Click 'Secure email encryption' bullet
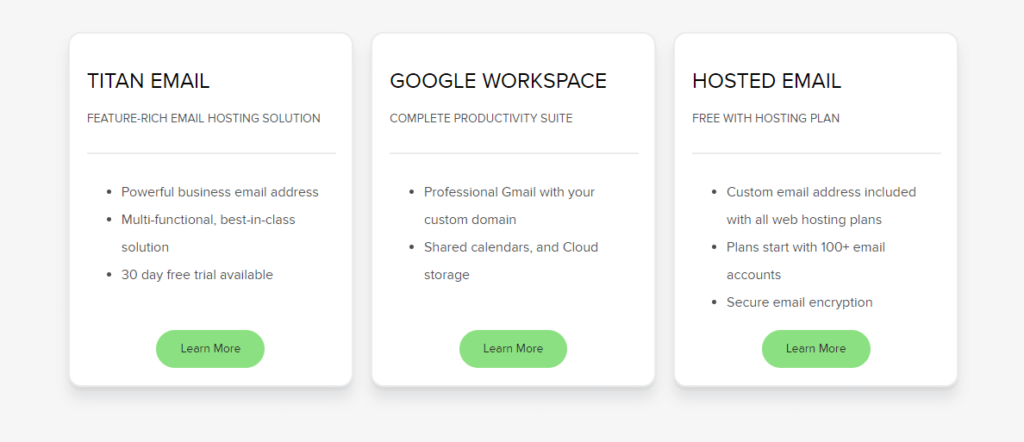The width and height of the screenshot is (1024, 442). [x=799, y=302]
